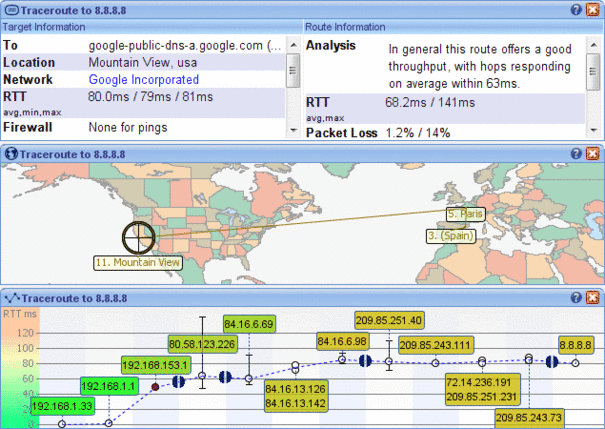
Task: Click the 80.58.123.226 hop label
Action: [203, 344]
